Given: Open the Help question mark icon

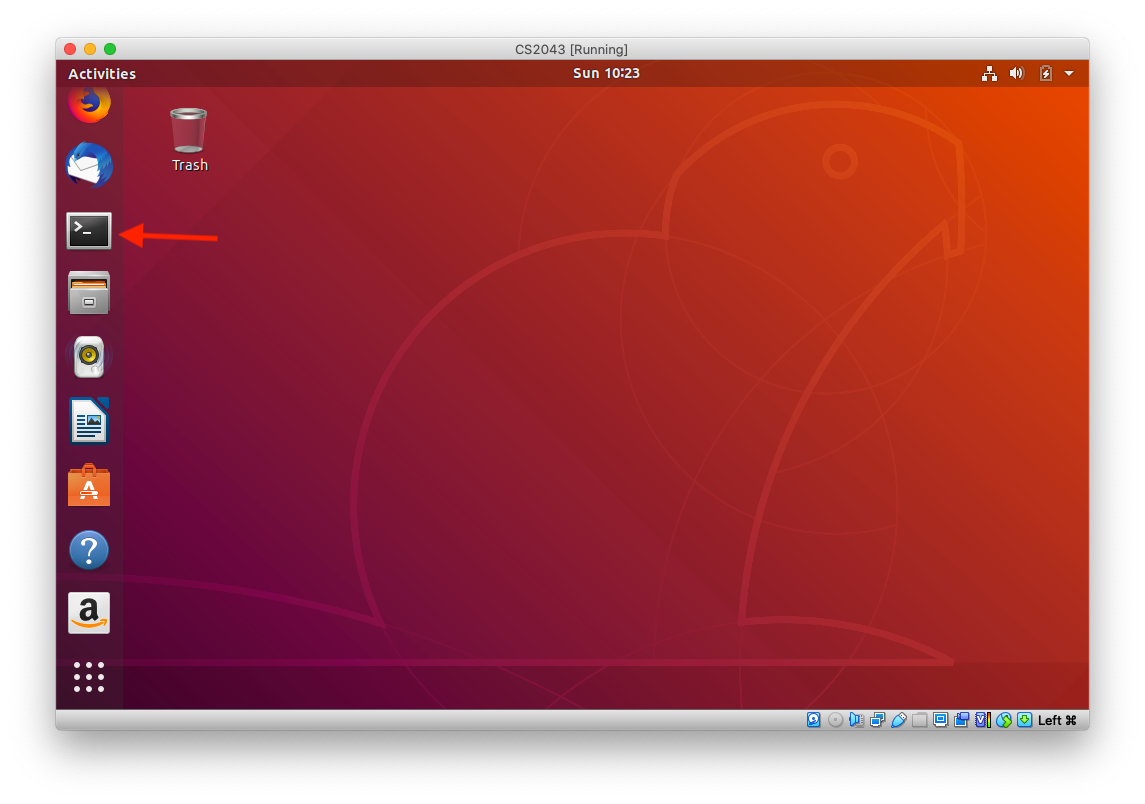Looking at the screenshot, I should point(89,550).
